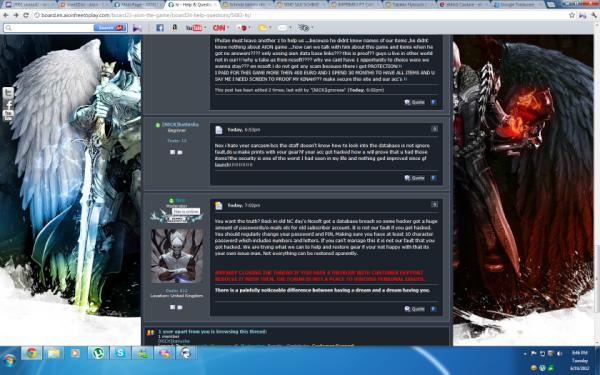The height and width of the screenshot is (375, 600).
Task: Click the Posts: 10 link
Action: coord(177,140)
